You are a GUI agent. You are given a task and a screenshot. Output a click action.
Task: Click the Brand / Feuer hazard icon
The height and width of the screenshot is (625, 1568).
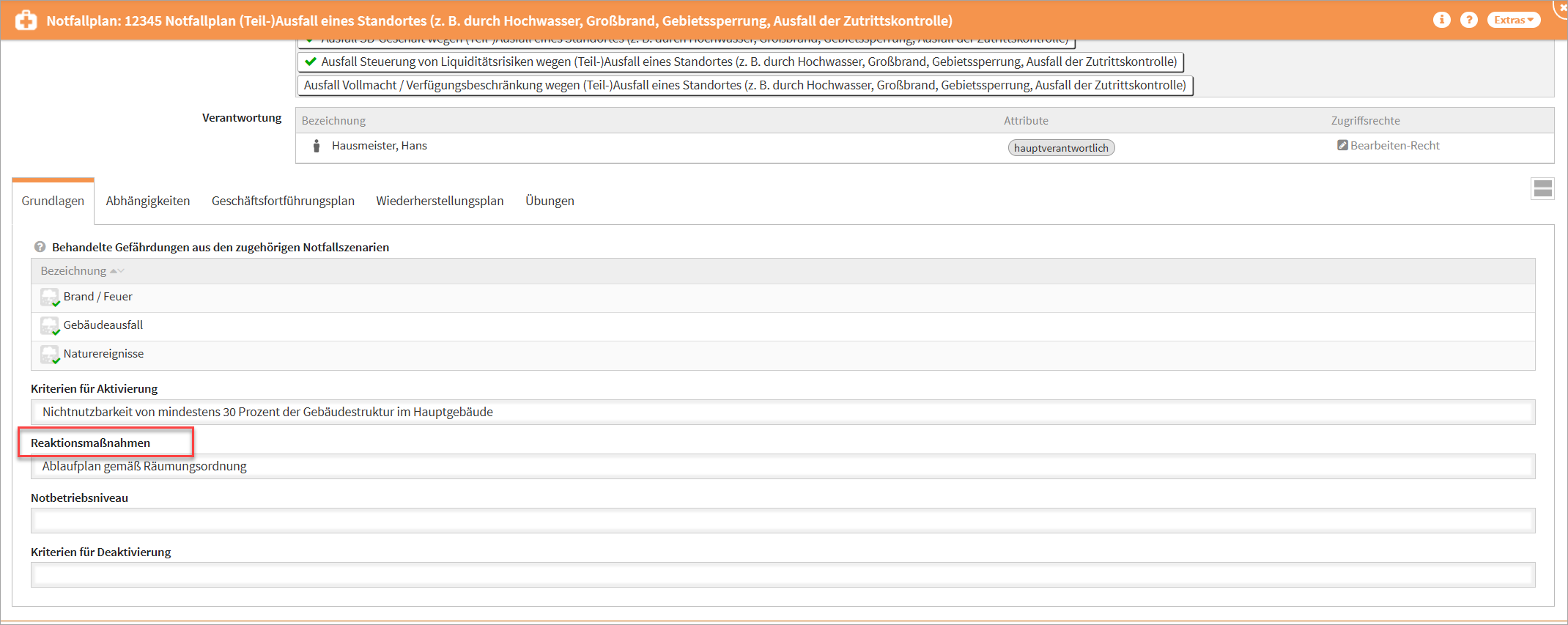[x=49, y=297]
